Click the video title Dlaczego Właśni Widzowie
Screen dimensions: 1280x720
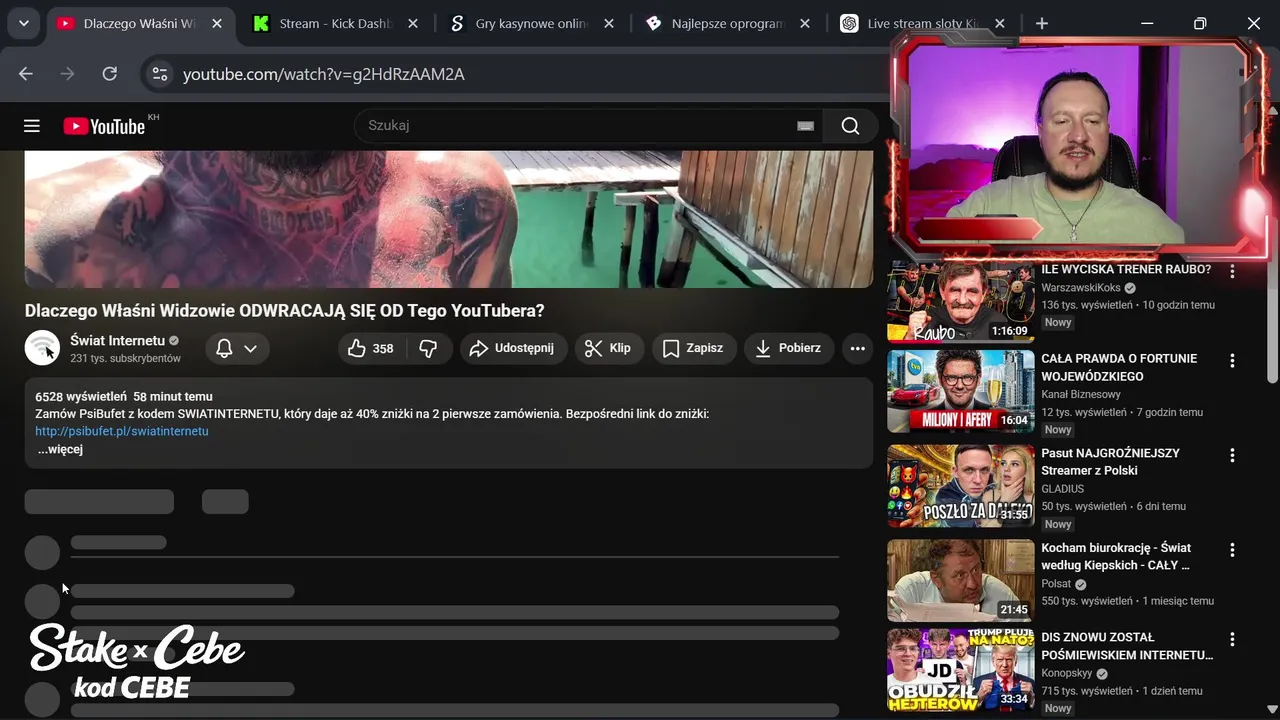pos(285,311)
